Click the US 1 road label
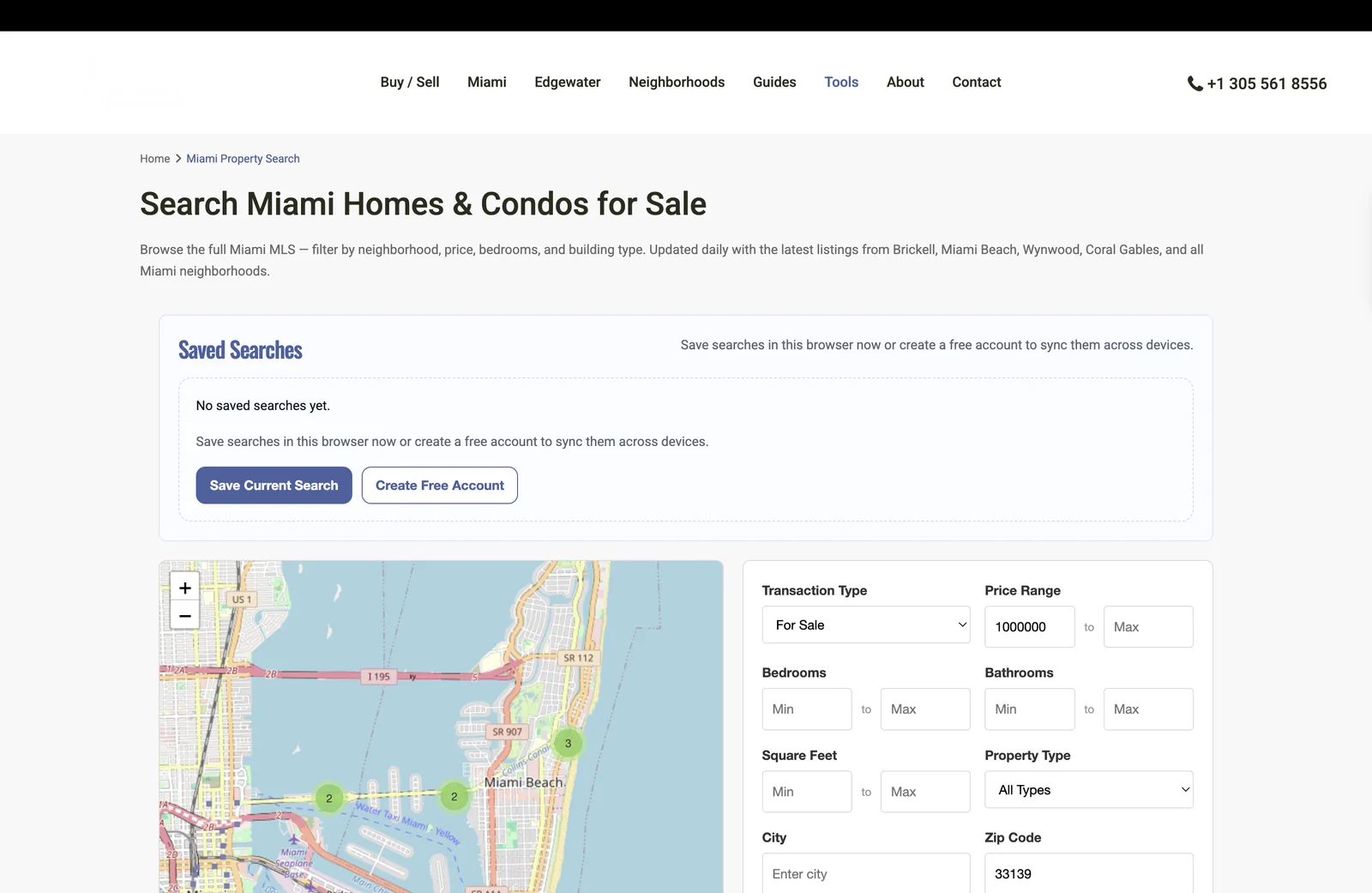1372x893 pixels. coord(242,600)
